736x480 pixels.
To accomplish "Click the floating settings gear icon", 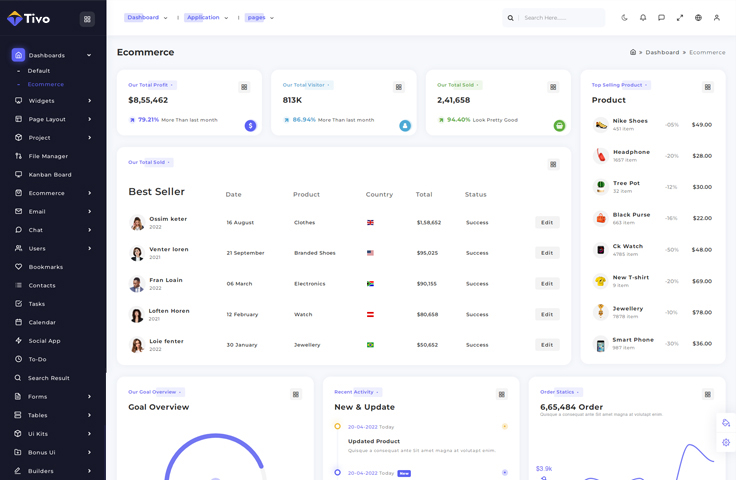I will 726,442.
